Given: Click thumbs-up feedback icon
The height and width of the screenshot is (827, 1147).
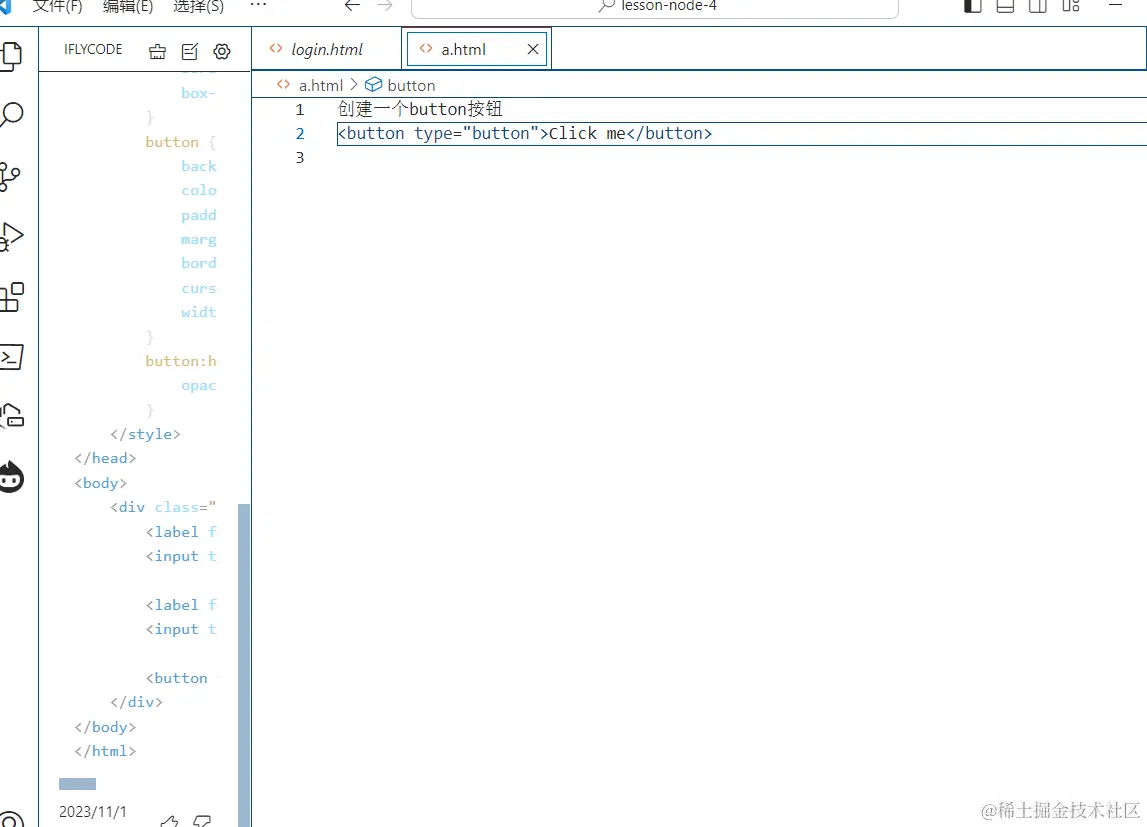Looking at the screenshot, I should pos(169,820).
